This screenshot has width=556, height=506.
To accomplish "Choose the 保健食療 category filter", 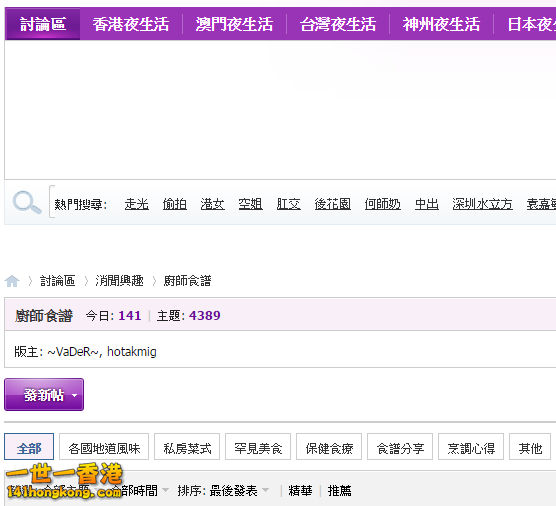I will (329, 449).
